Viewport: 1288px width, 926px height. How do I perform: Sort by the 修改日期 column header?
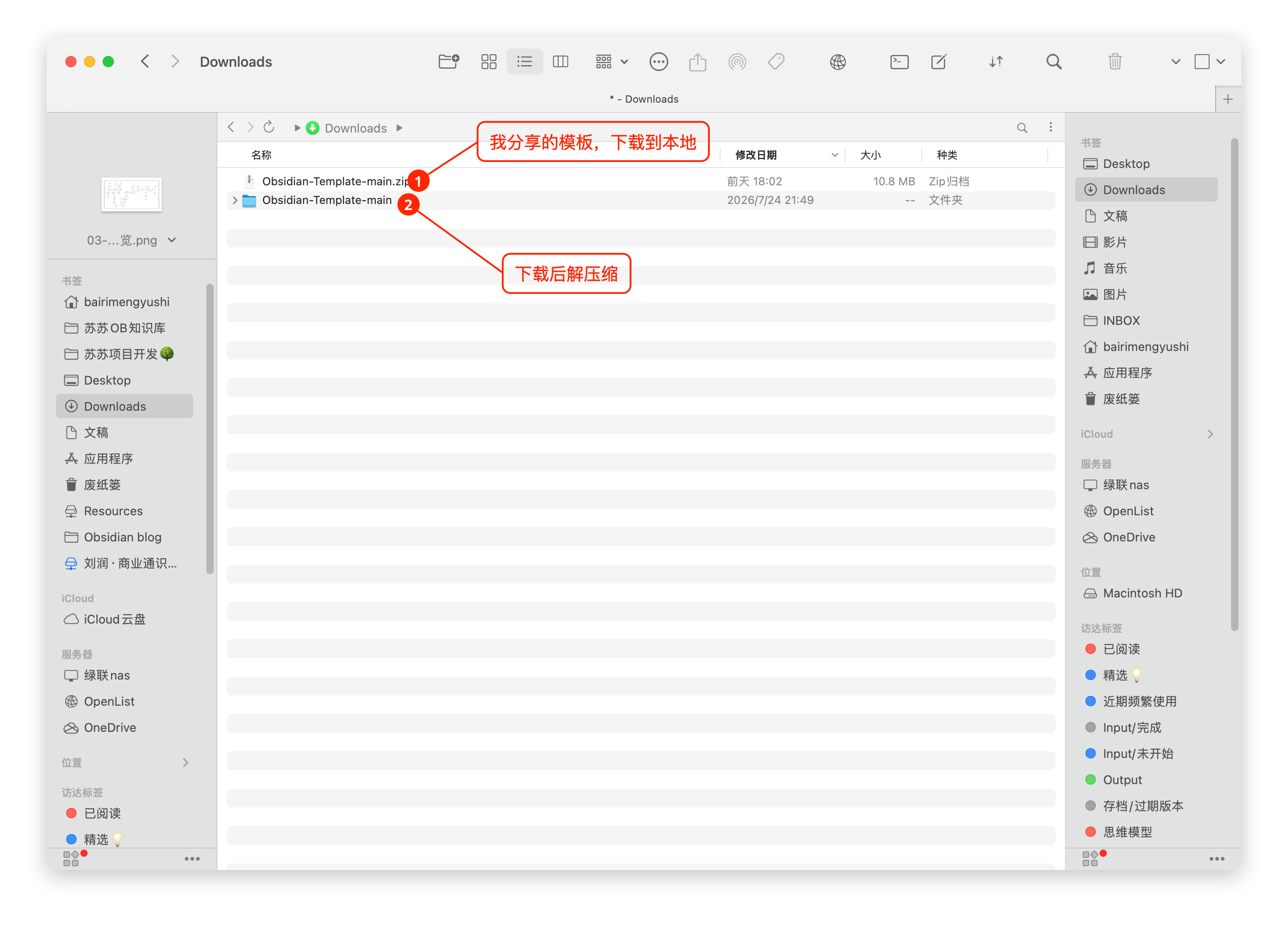point(756,154)
